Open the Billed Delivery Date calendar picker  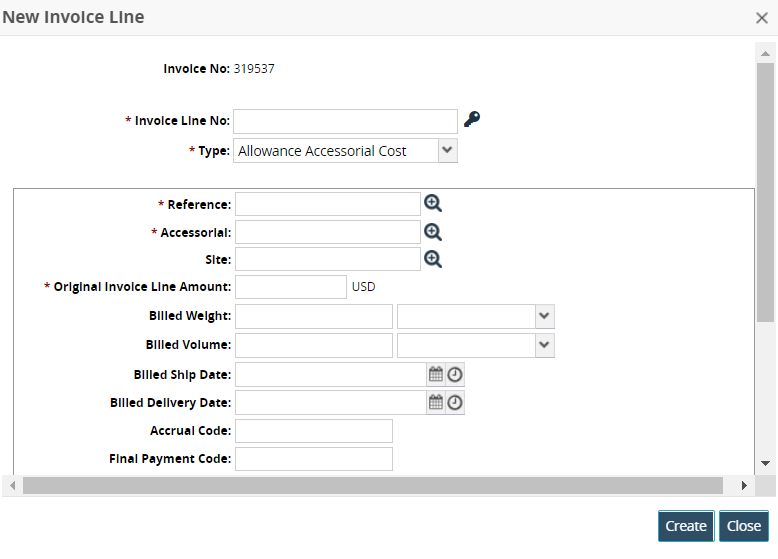436,402
